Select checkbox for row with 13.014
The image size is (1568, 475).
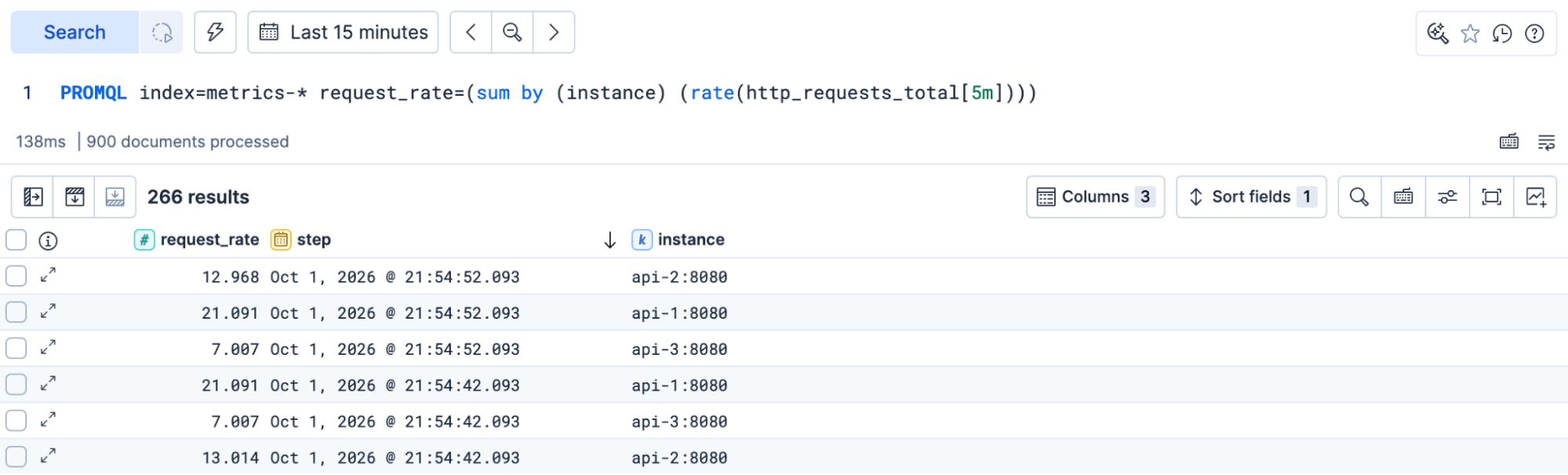(16, 457)
